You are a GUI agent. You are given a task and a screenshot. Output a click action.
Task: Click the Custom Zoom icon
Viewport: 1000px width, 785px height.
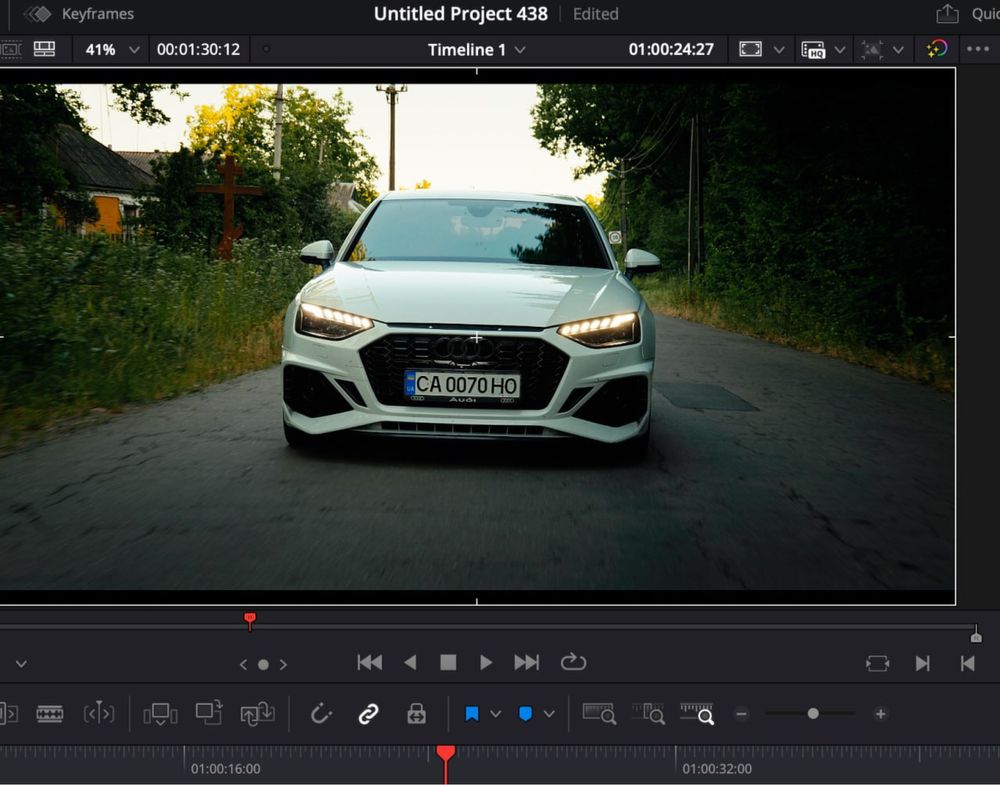point(697,714)
